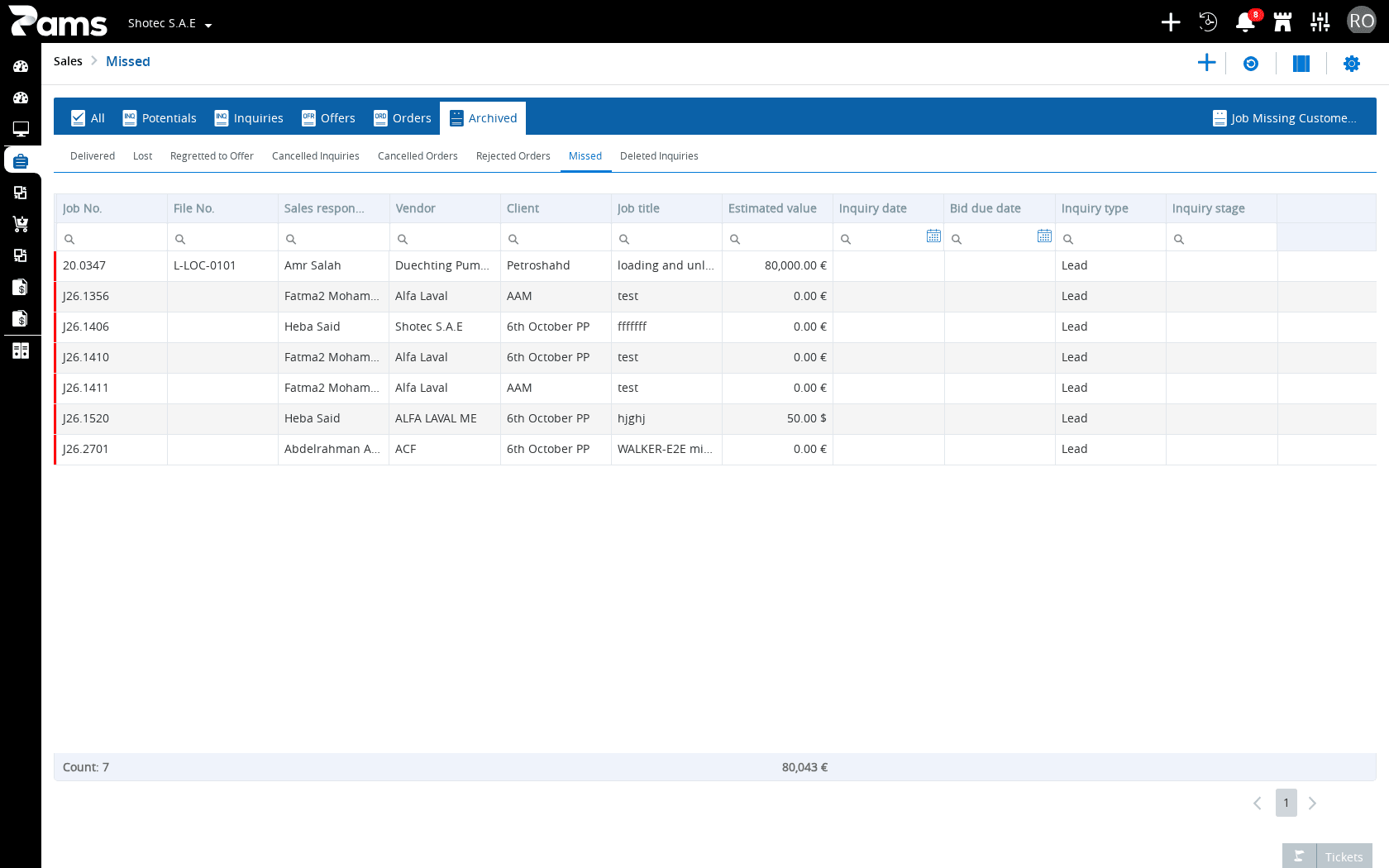Sort by the Vendor column header
The width and height of the screenshot is (1389, 868).
click(445, 208)
